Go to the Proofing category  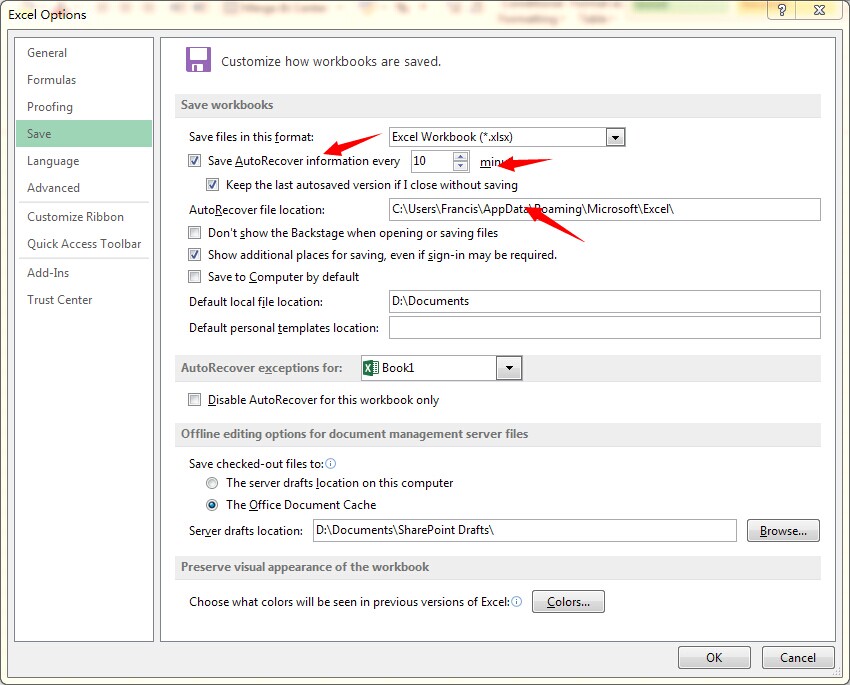coord(84,107)
